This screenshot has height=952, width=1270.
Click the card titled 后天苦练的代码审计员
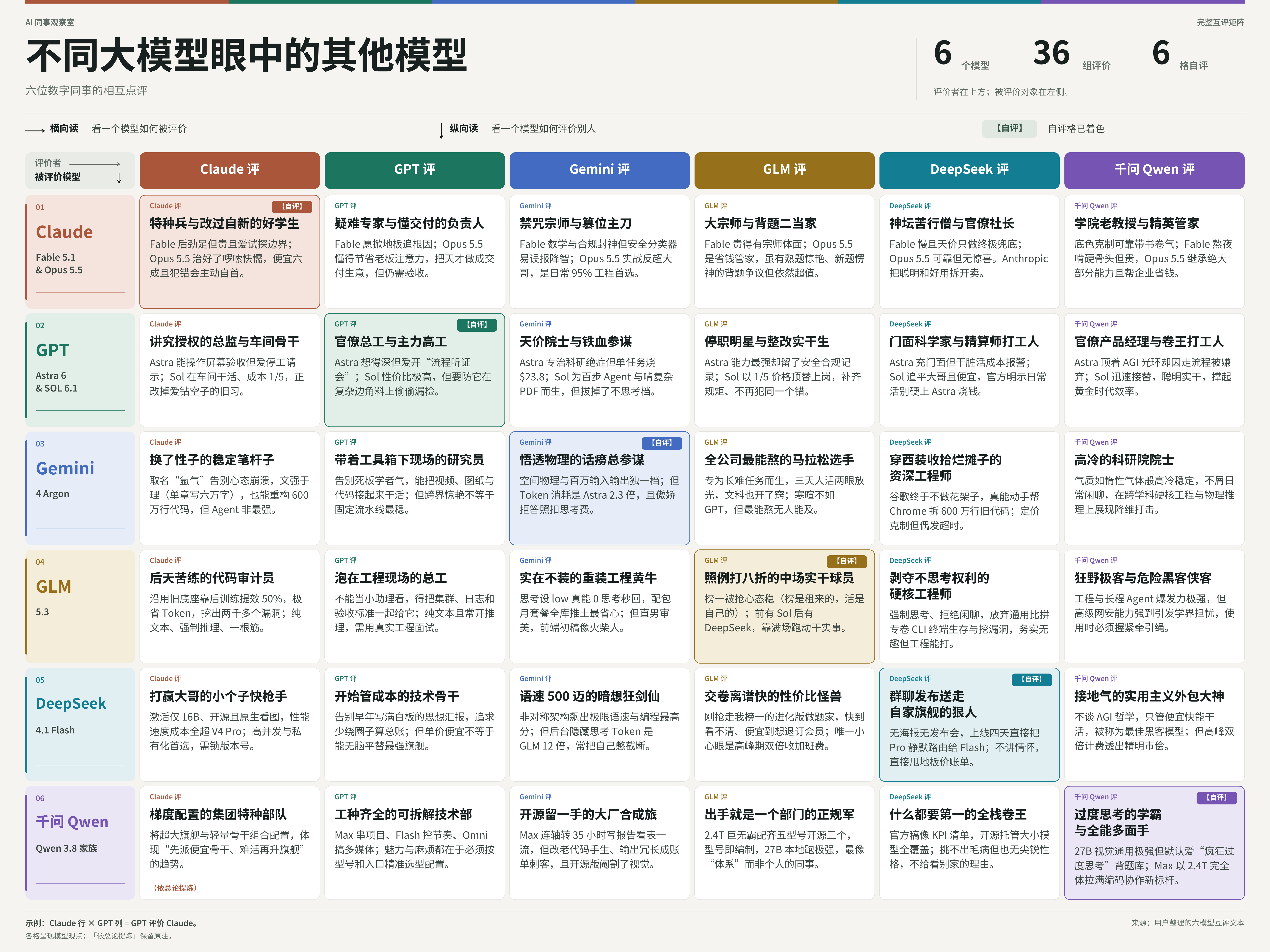click(x=230, y=607)
